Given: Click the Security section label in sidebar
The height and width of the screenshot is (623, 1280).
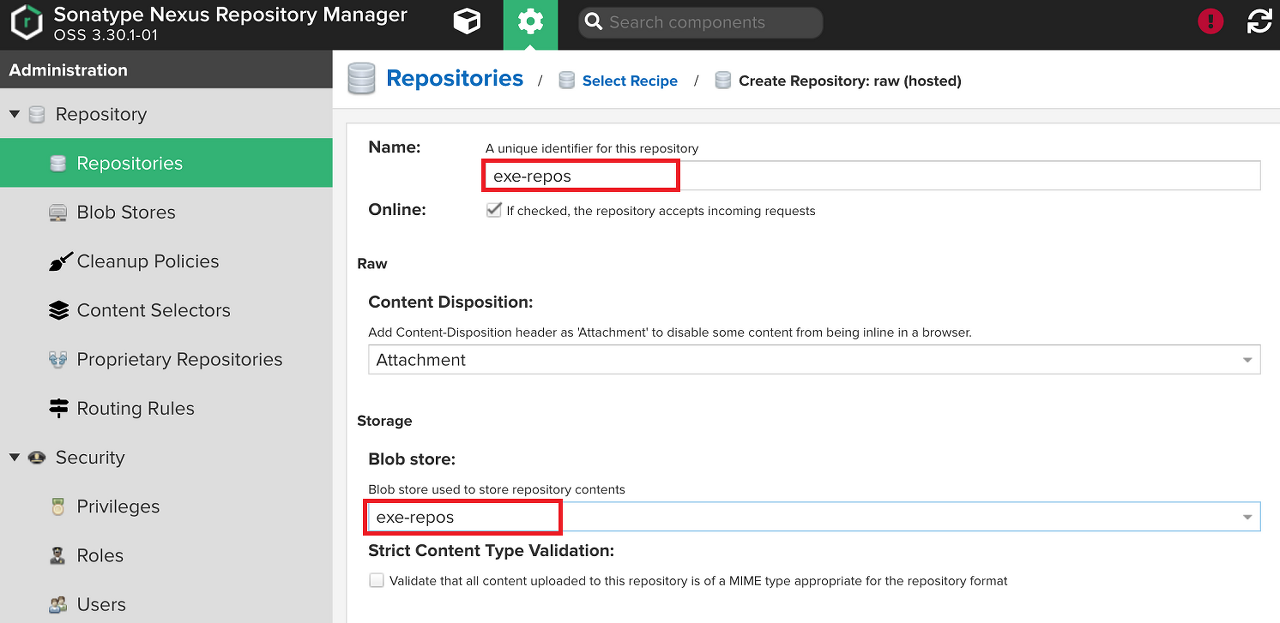Looking at the screenshot, I should coord(90,457).
